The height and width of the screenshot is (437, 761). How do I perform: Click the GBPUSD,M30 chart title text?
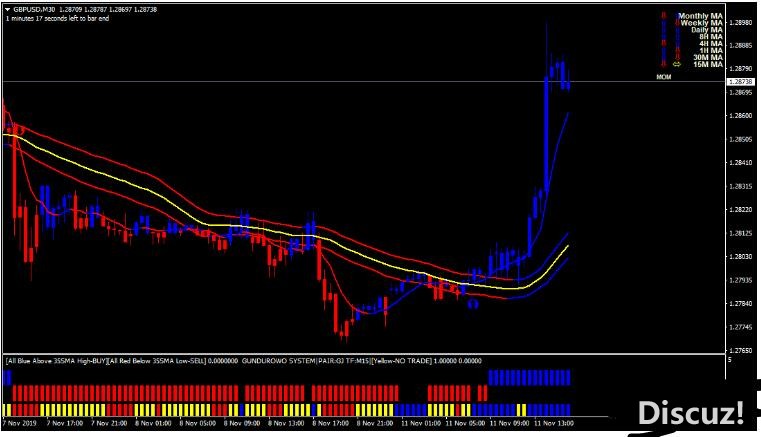[x=34, y=9]
